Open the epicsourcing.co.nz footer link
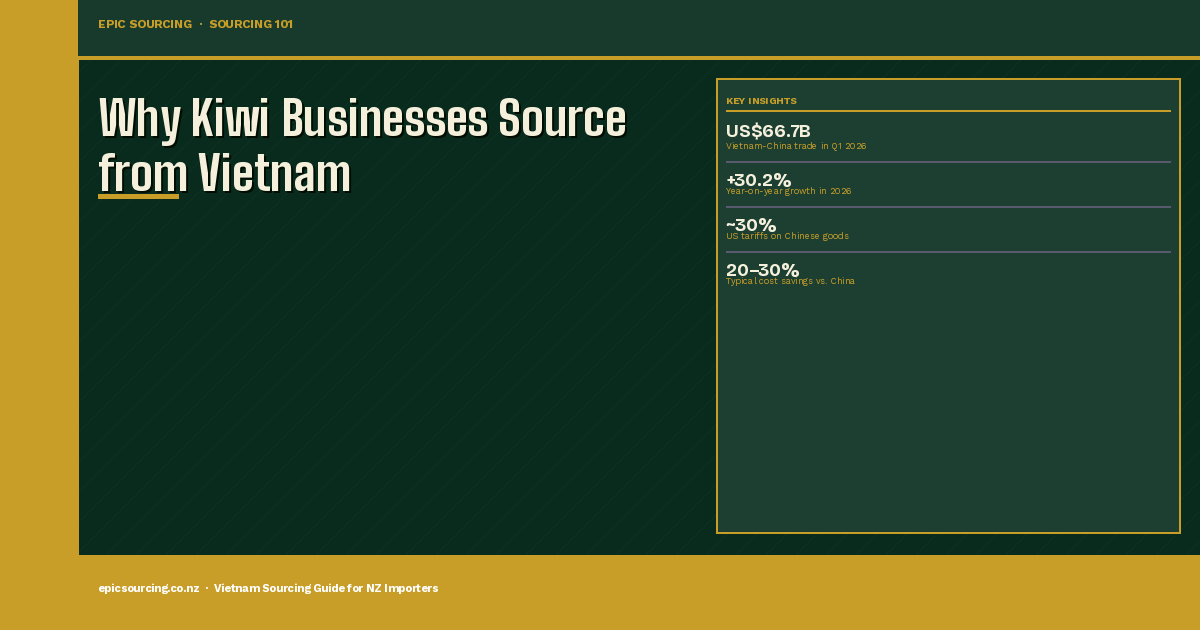Viewport: 1200px width, 630px height. (x=148, y=588)
